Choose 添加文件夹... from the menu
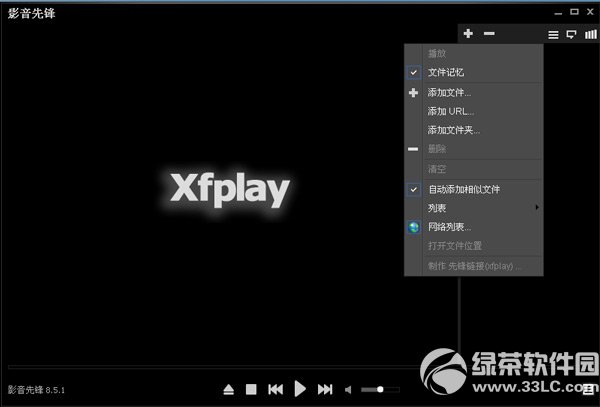Viewport: 600px width, 407px height. tap(454, 130)
